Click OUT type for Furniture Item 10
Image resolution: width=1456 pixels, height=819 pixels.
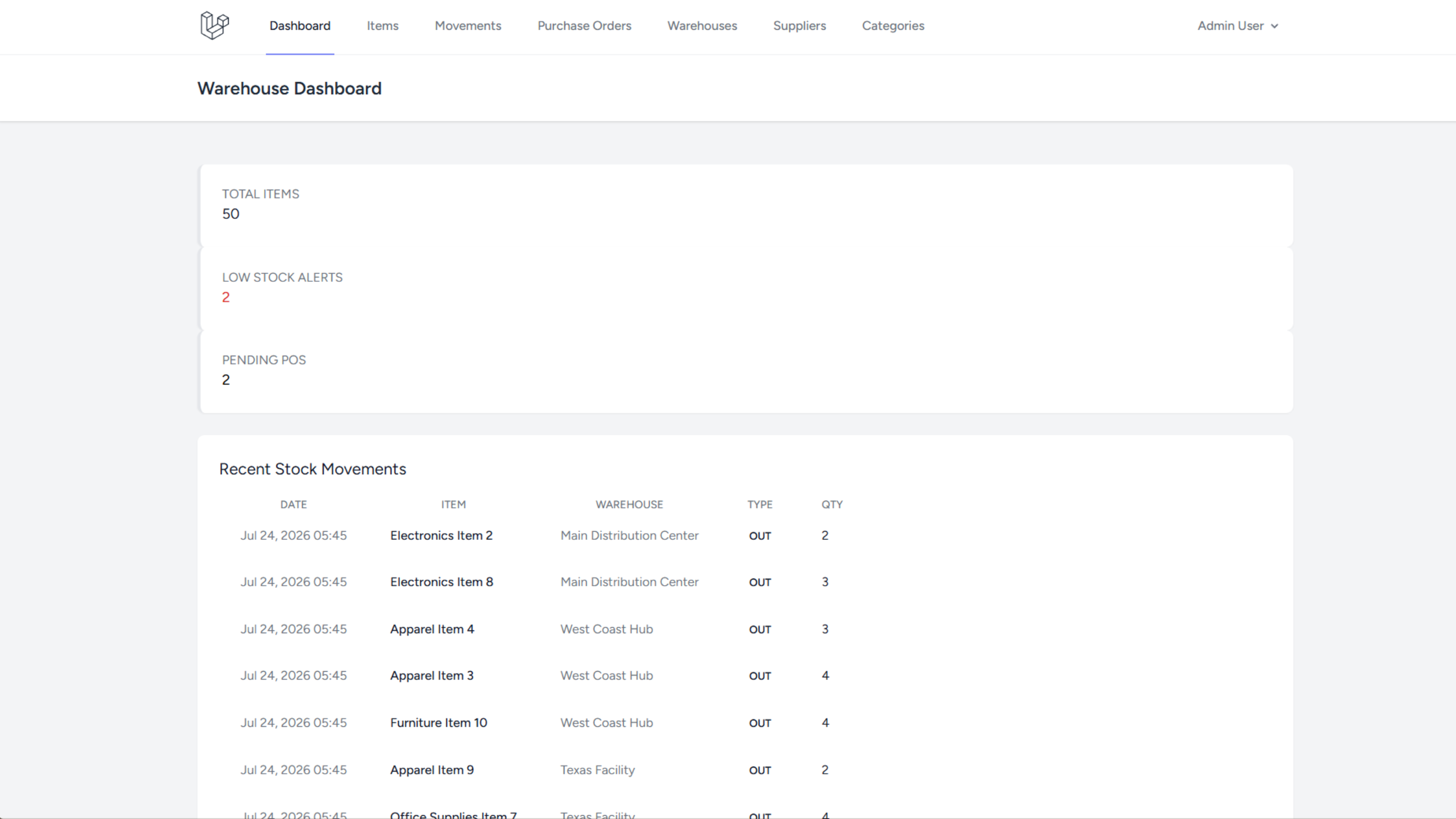click(759, 724)
